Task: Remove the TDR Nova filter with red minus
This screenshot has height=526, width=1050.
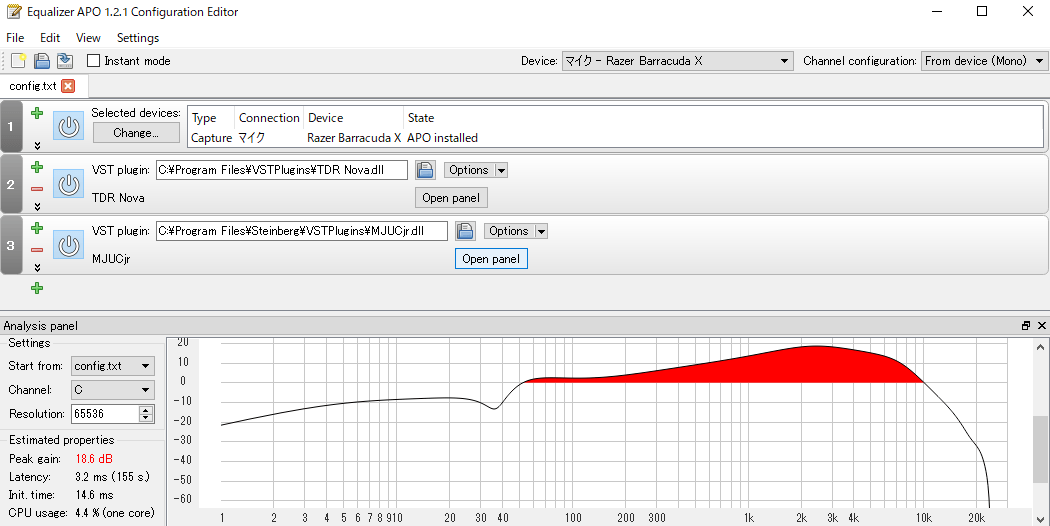Action: [x=38, y=189]
